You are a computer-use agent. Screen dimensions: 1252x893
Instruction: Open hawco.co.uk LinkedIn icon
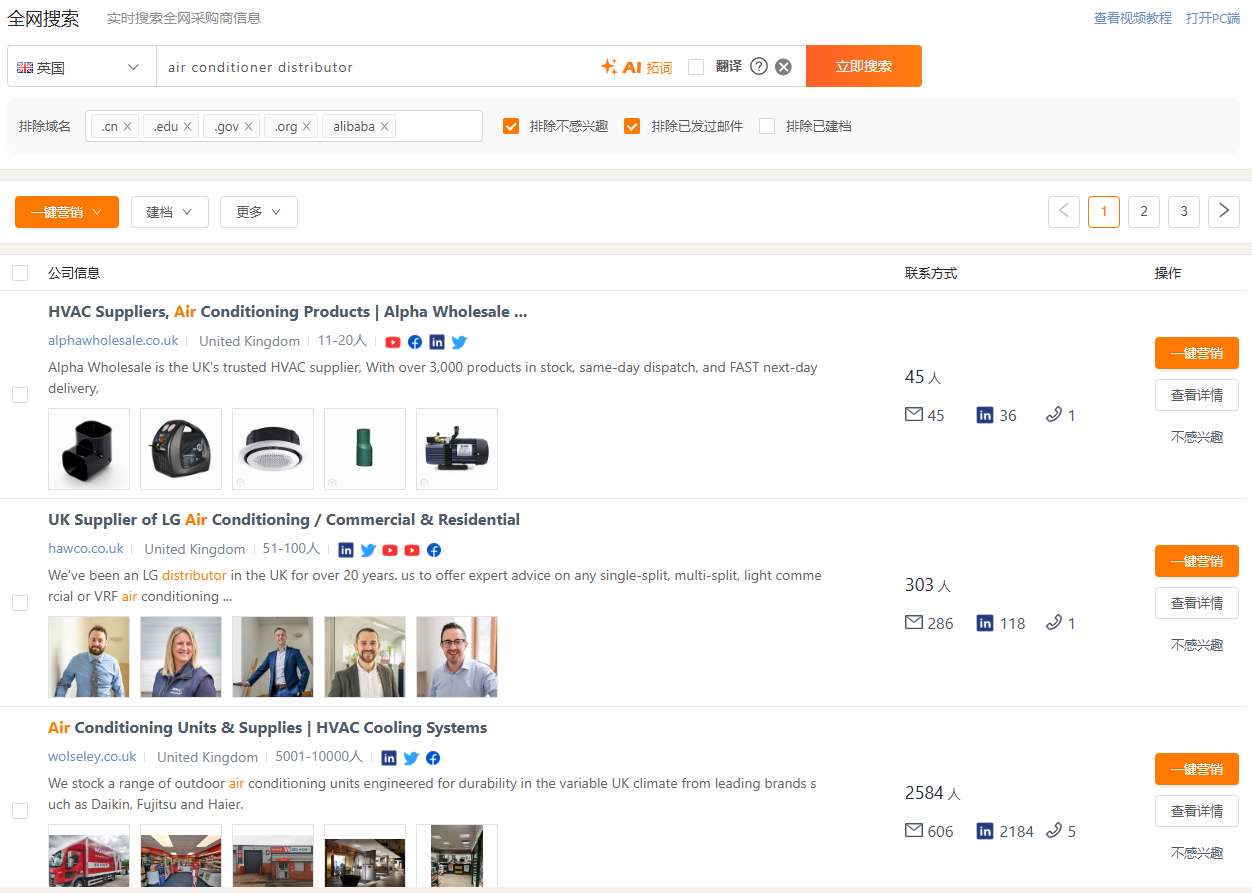pos(346,550)
